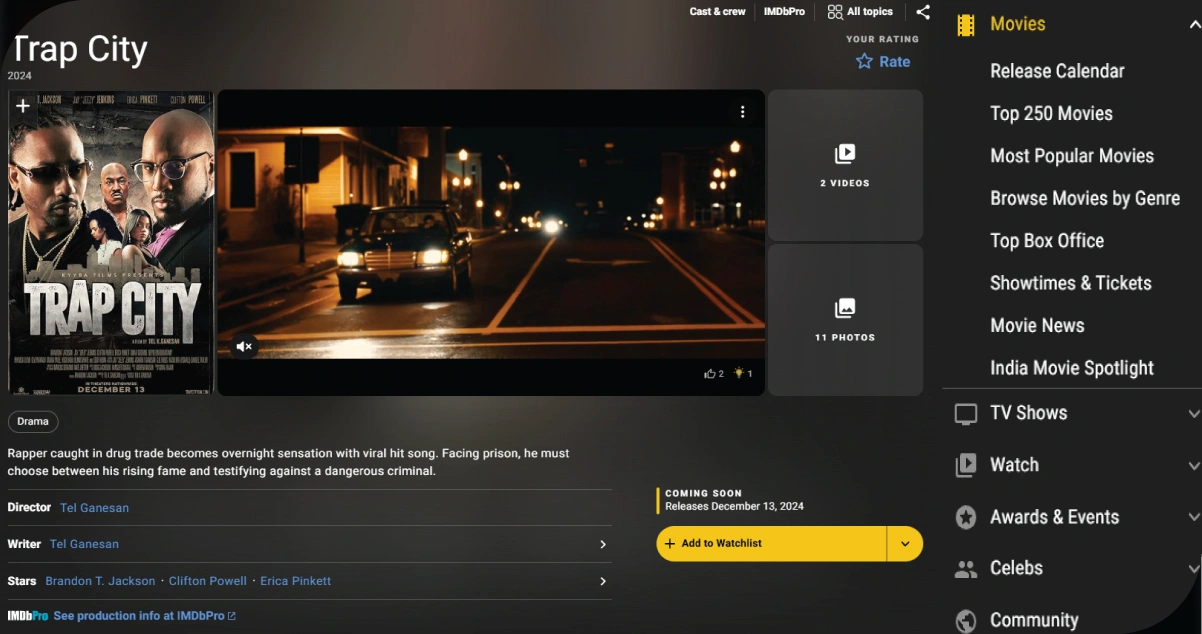Screen dimensions: 1202x634
Task: Click the Rate star icon
Action: (x=864, y=62)
